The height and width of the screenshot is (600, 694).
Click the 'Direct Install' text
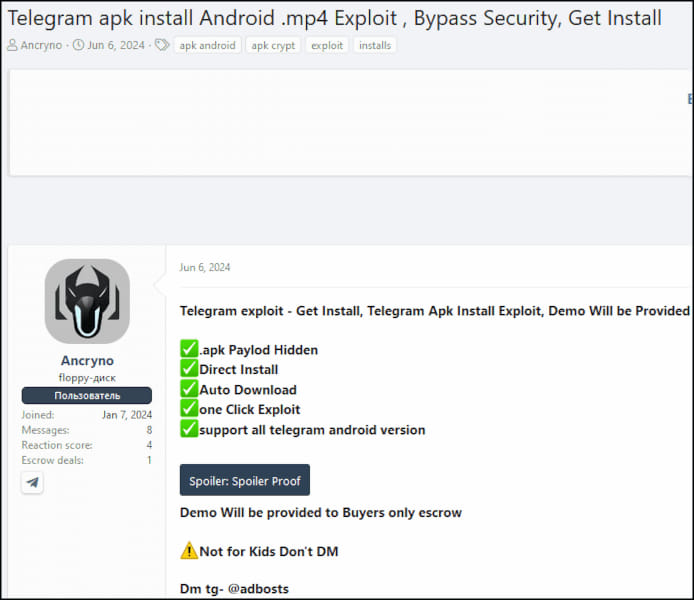click(239, 369)
